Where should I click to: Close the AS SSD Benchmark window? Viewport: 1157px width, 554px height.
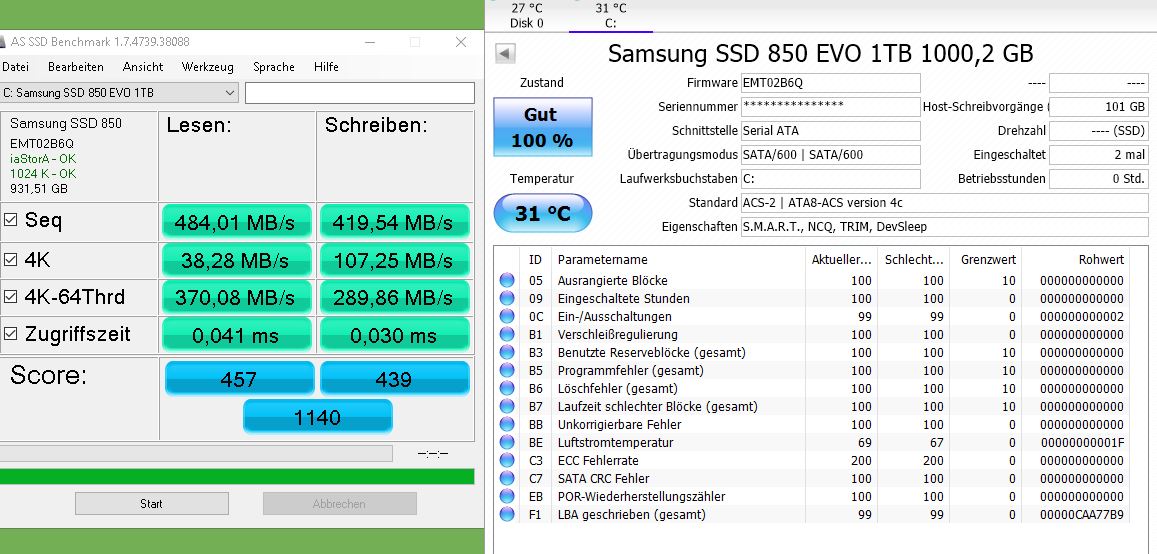coord(461,42)
